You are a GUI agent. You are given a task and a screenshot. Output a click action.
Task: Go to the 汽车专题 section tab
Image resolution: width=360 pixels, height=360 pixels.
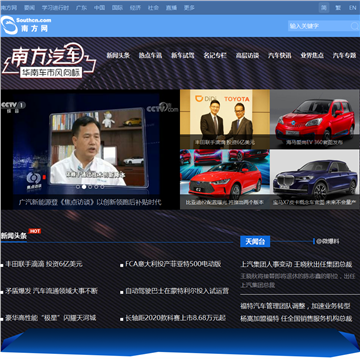click(344, 56)
